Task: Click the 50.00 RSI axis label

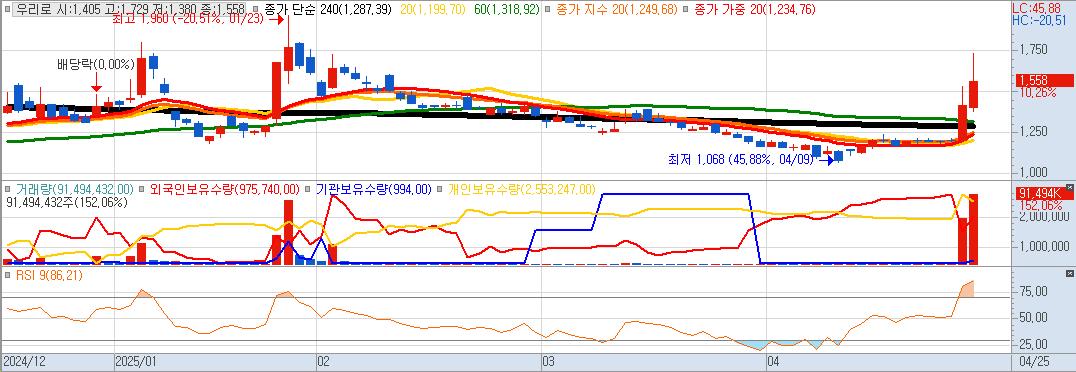Action: [x=1033, y=317]
